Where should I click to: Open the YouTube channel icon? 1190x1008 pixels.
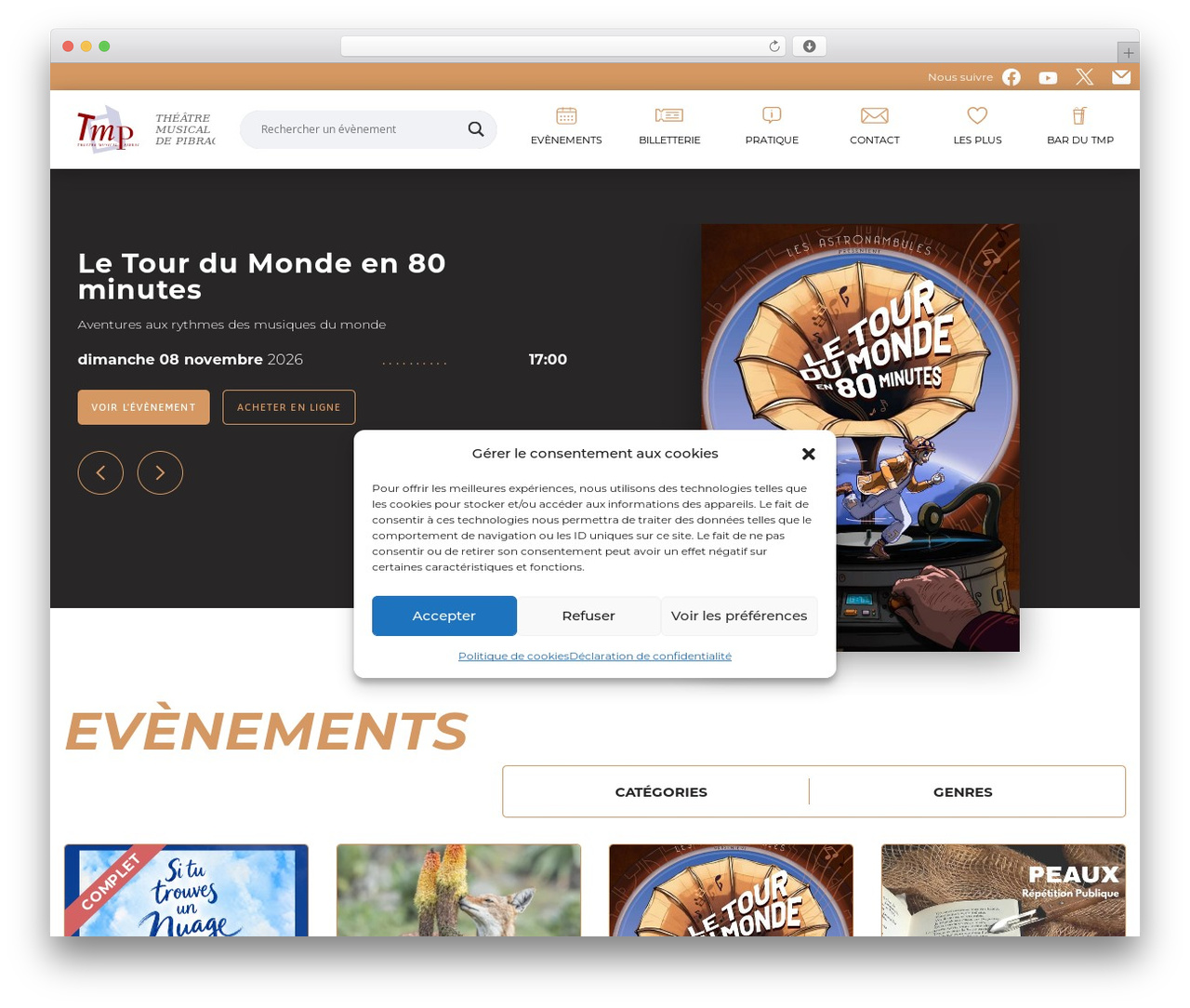[x=1048, y=77]
